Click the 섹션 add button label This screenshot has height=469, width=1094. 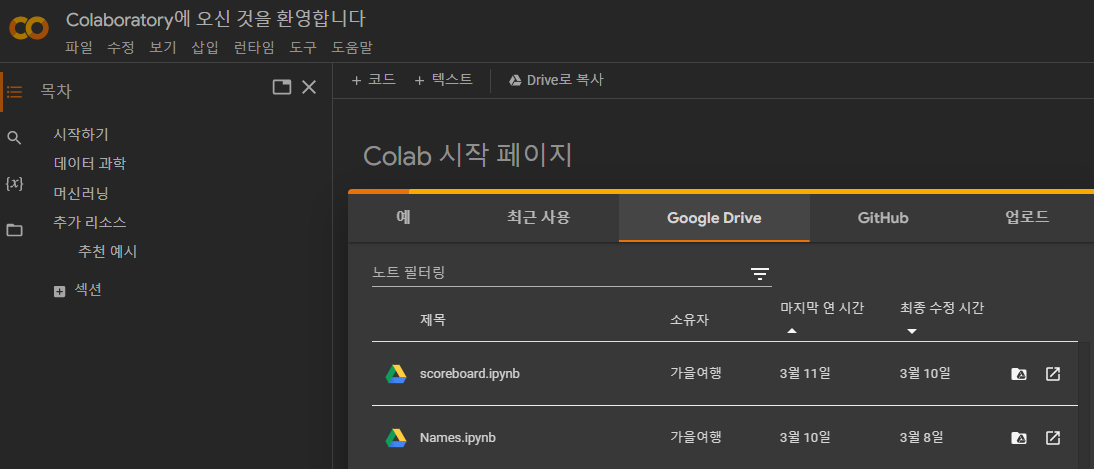[x=88, y=290]
